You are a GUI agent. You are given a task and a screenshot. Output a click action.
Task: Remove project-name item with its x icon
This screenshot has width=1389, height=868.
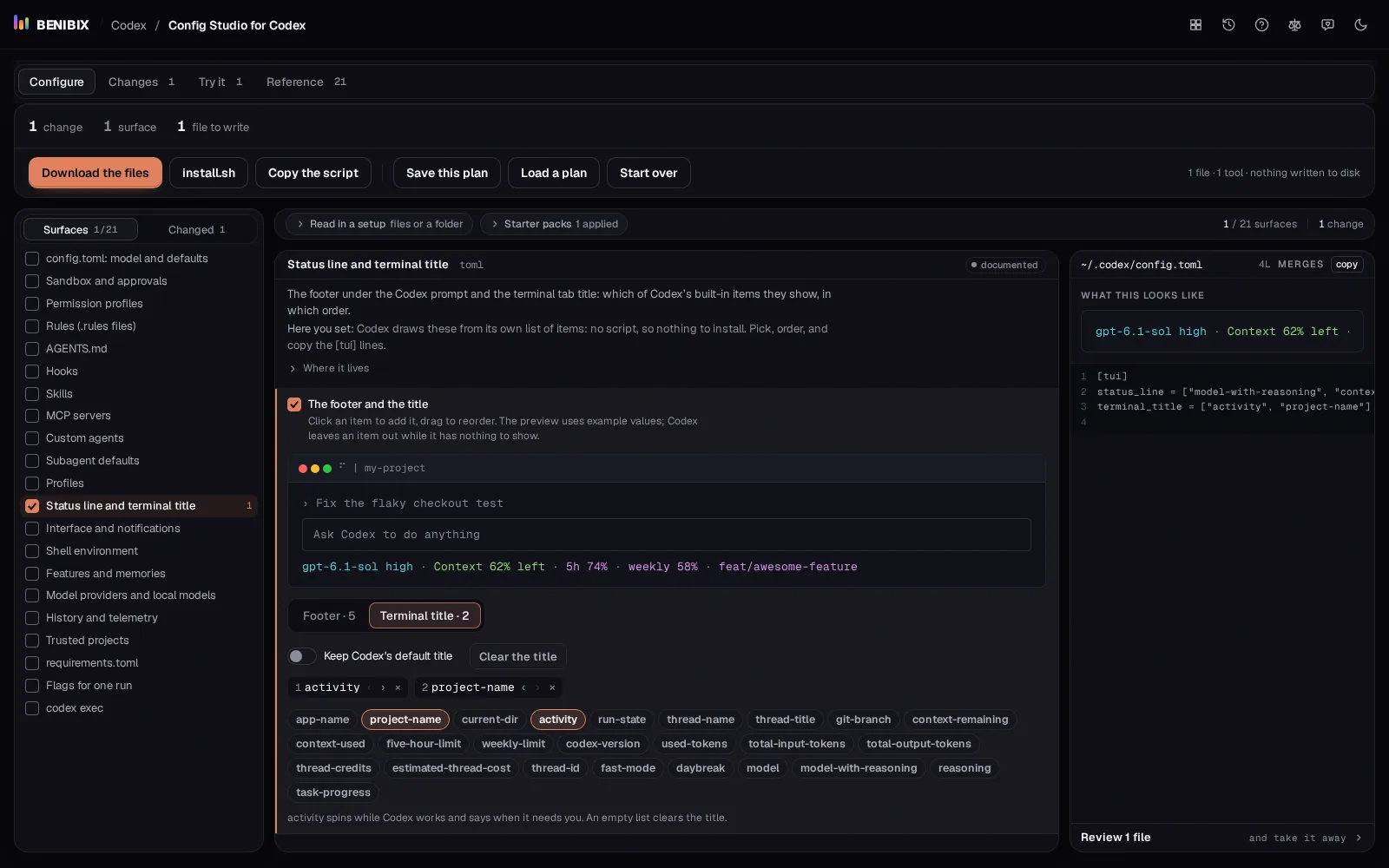click(551, 687)
